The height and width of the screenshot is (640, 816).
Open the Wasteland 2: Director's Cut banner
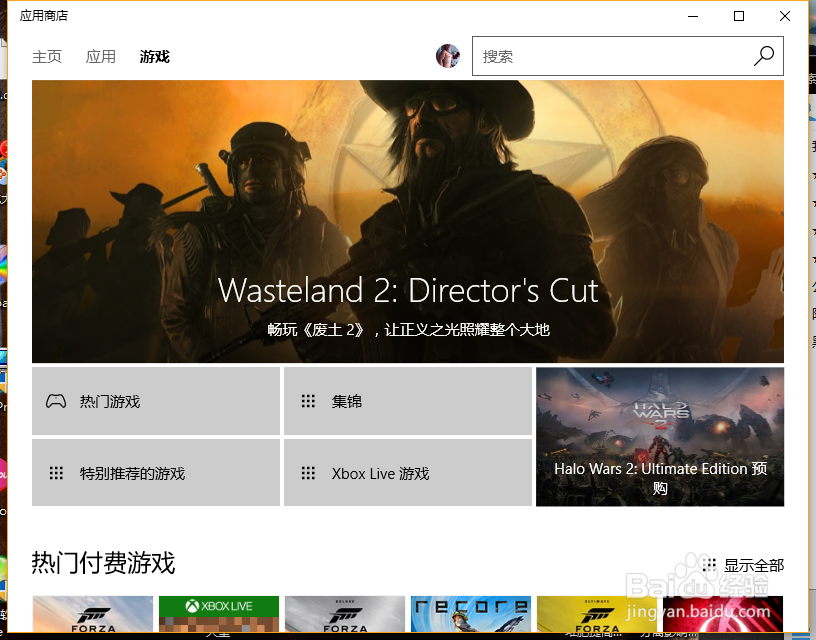(x=407, y=221)
